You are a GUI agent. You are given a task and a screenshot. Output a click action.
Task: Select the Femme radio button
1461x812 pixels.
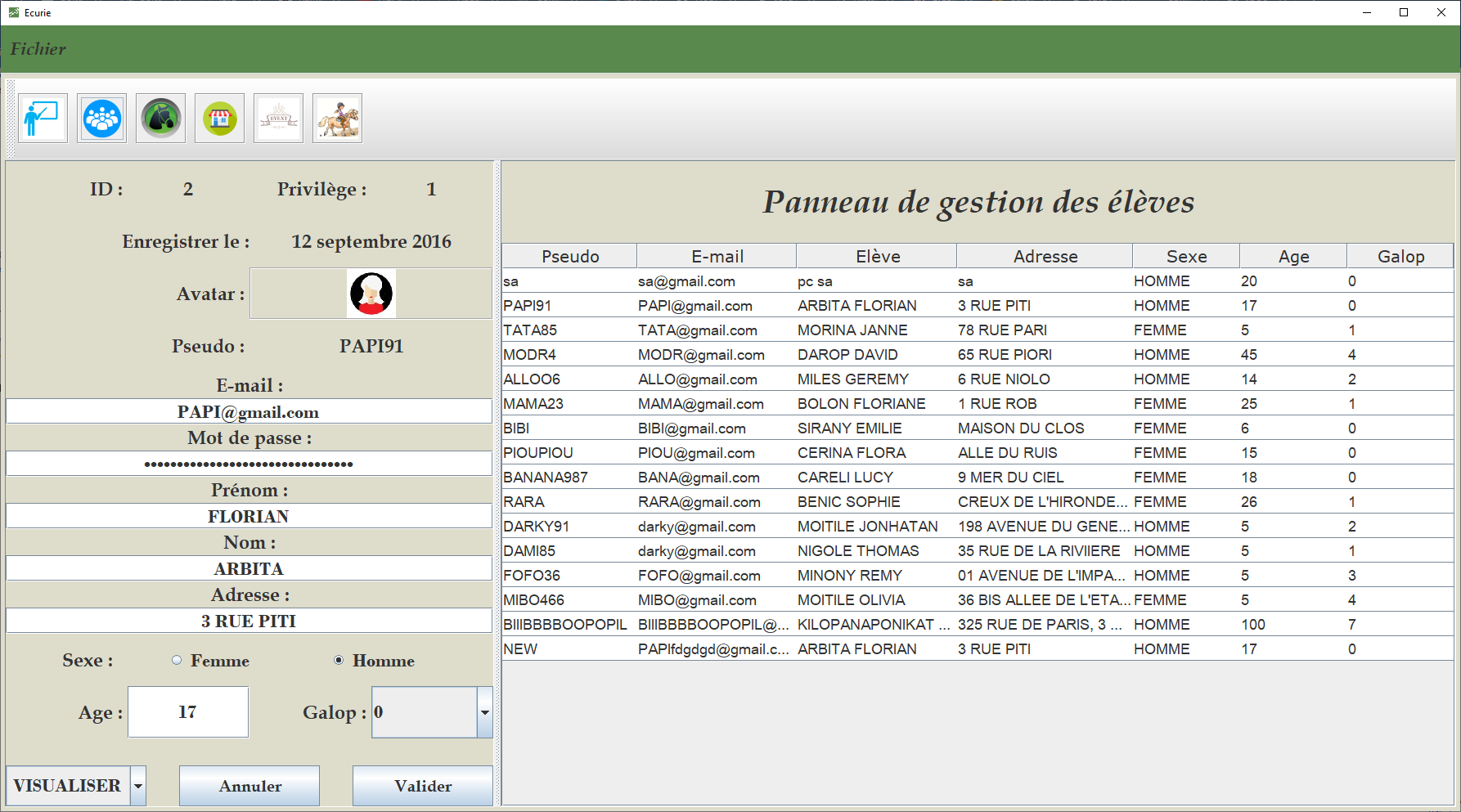pyautogui.click(x=177, y=661)
